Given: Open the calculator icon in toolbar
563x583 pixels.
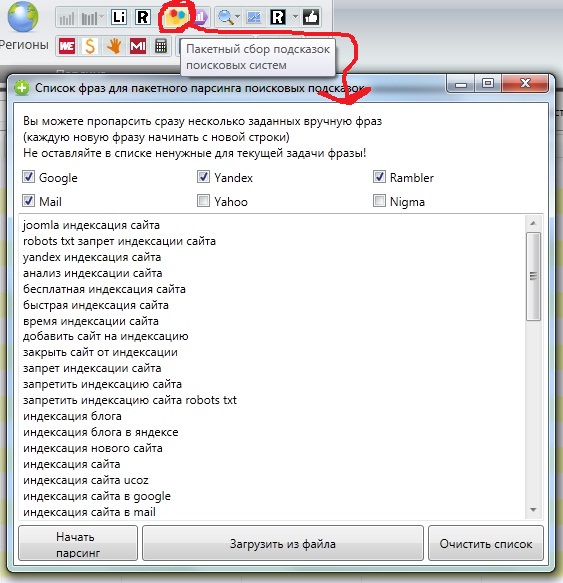Looking at the screenshot, I should point(161,46).
